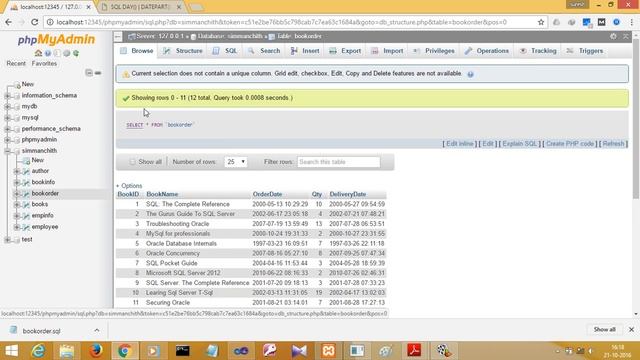
Task: Expand the books table node
Action: 17,204
